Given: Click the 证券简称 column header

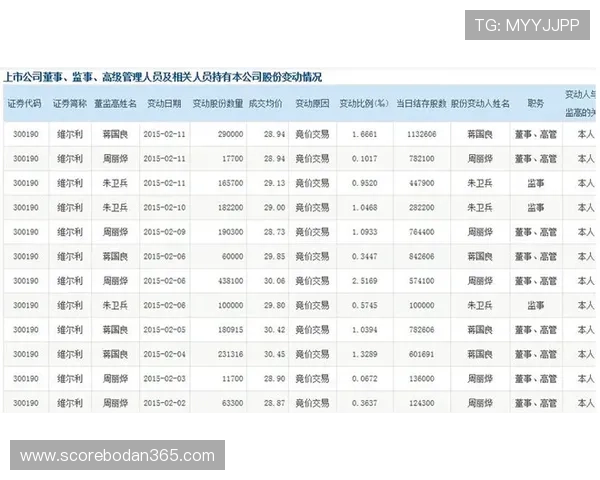Looking at the screenshot, I should coord(70,103).
